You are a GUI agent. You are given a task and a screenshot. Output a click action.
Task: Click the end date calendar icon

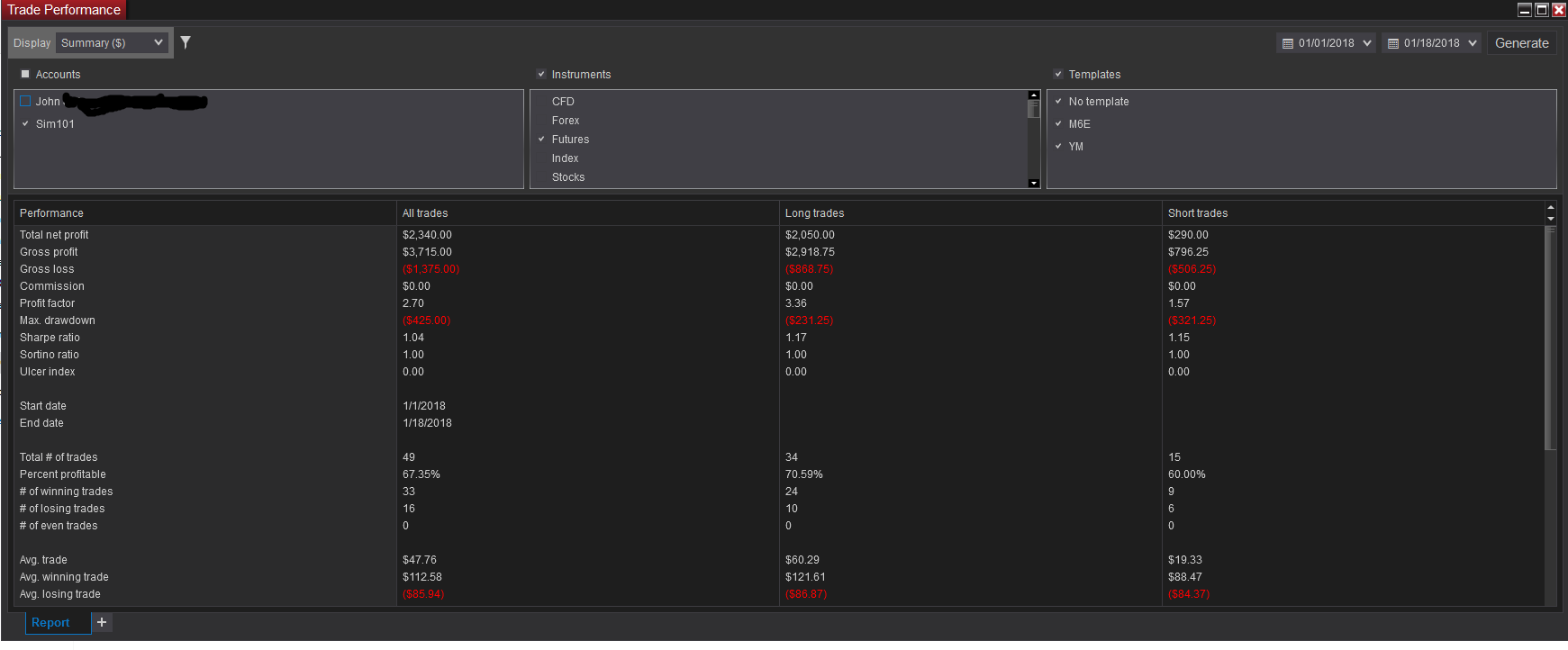[x=1393, y=43]
